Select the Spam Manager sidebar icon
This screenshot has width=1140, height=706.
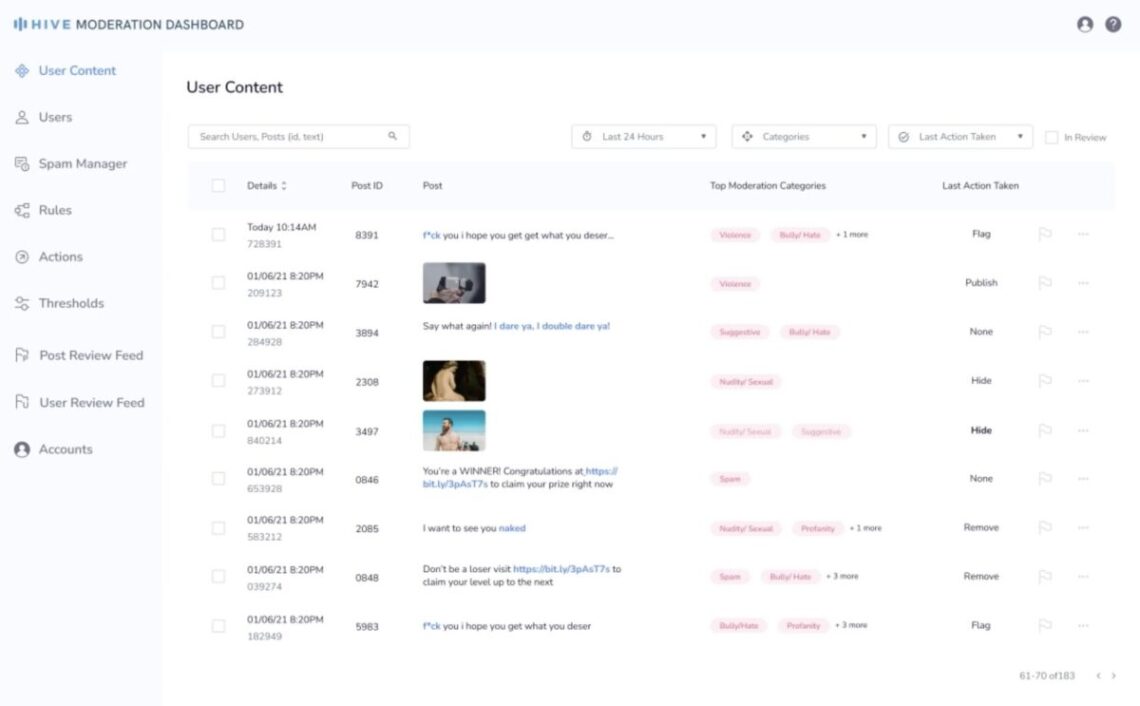[x=22, y=163]
